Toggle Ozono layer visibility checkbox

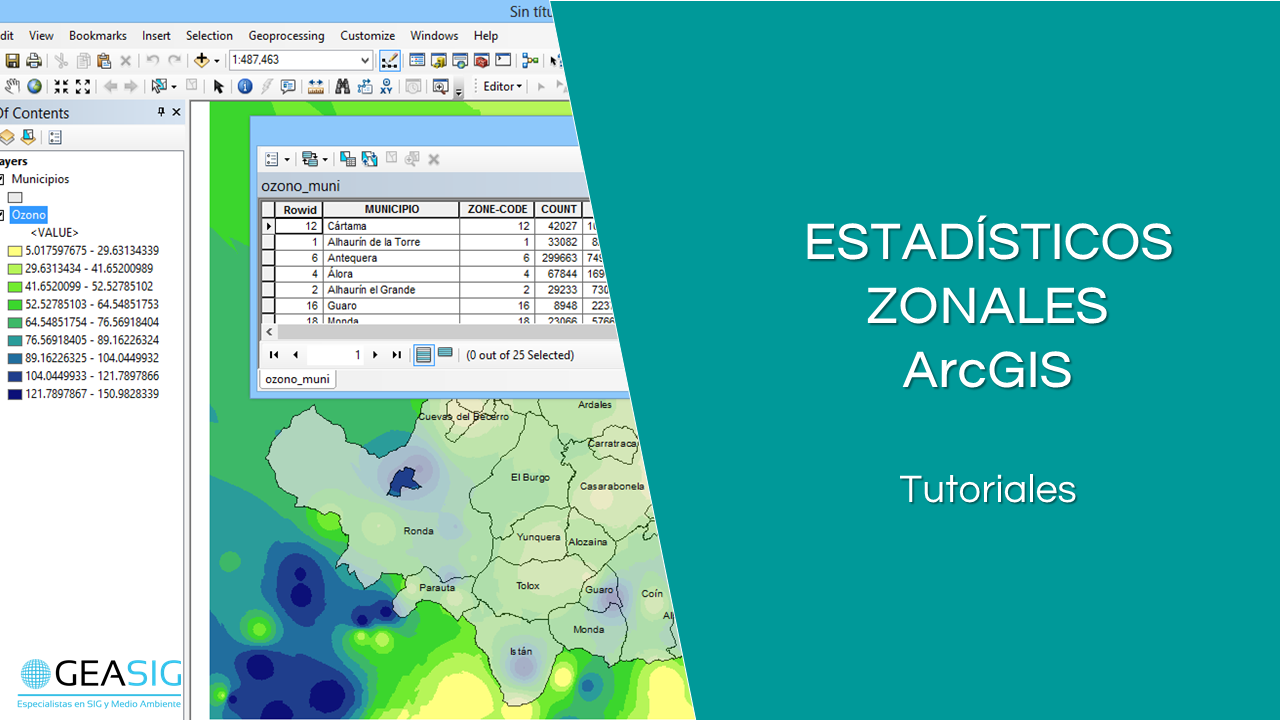coord(2,215)
